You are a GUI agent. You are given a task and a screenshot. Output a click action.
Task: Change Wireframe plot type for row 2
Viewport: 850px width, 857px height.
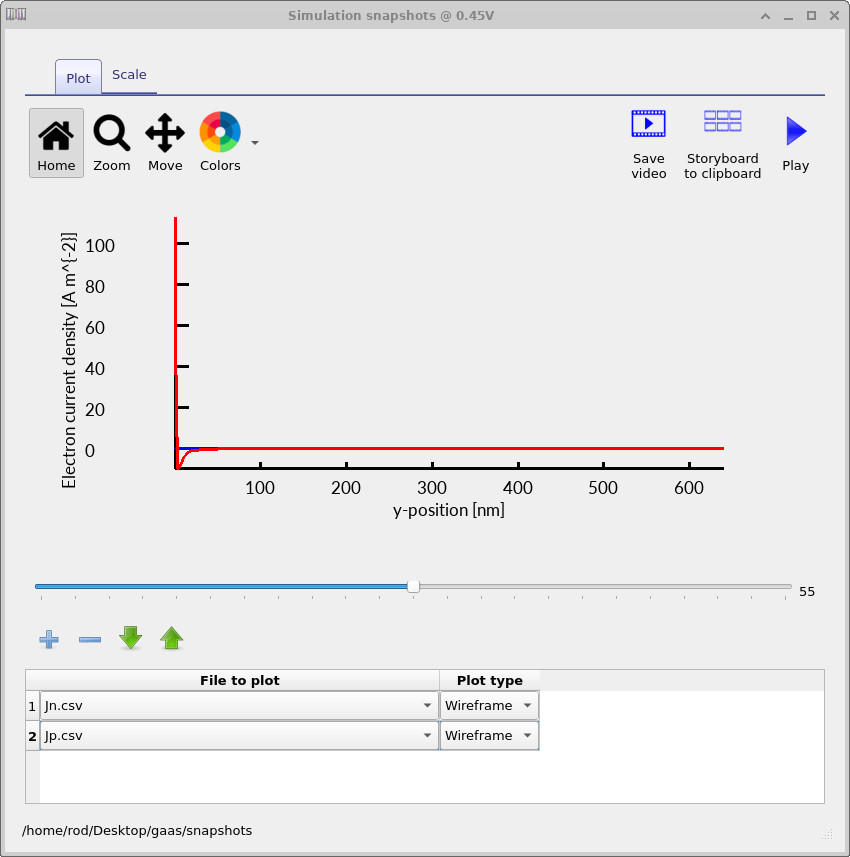(490, 736)
